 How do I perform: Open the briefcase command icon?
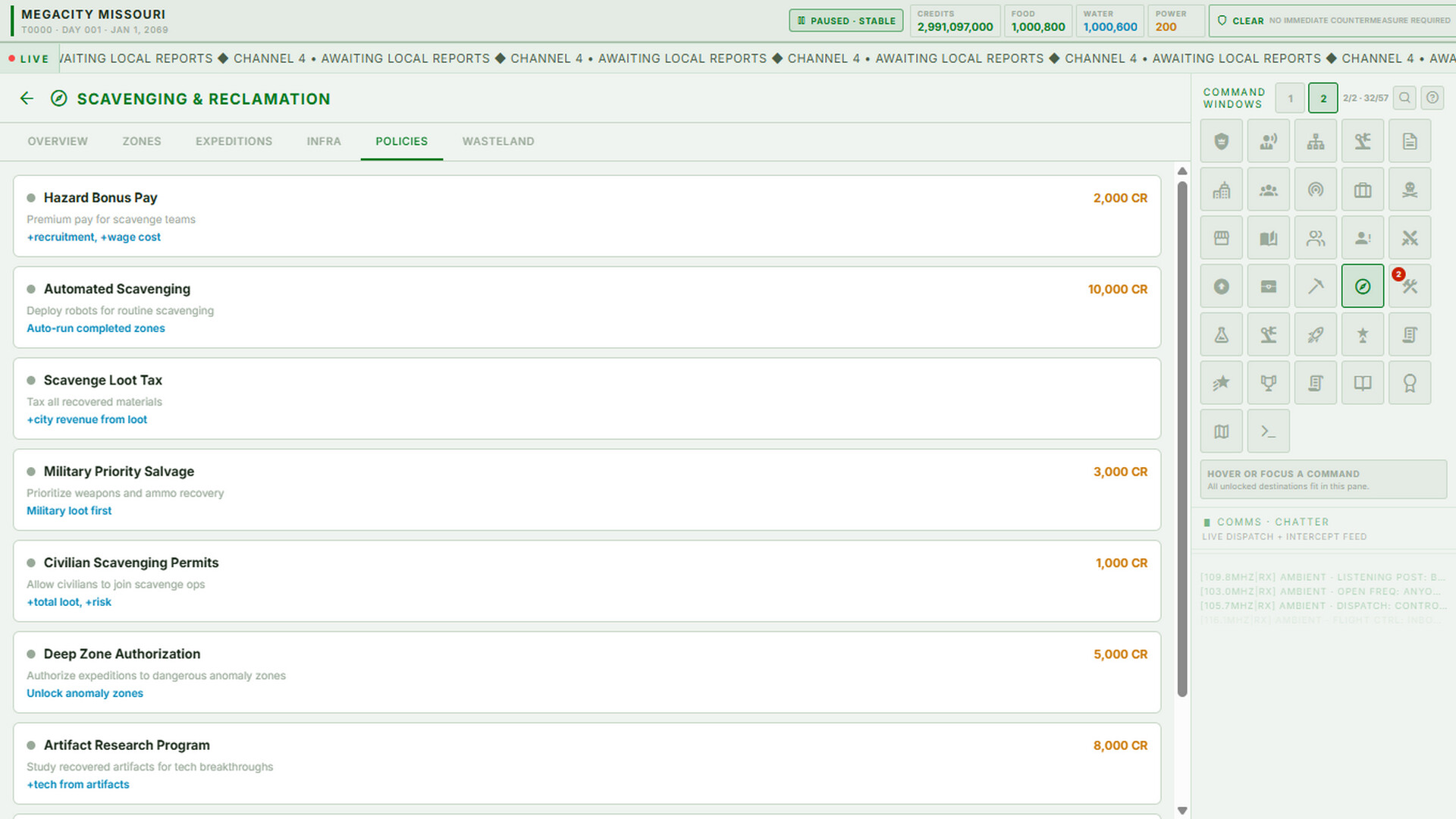(1362, 190)
